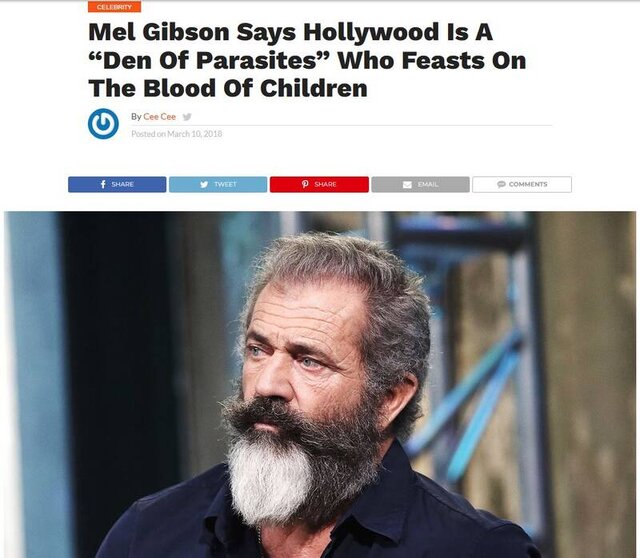Open Cee Cee author profile link
The width and height of the screenshot is (640, 558).
tap(160, 117)
